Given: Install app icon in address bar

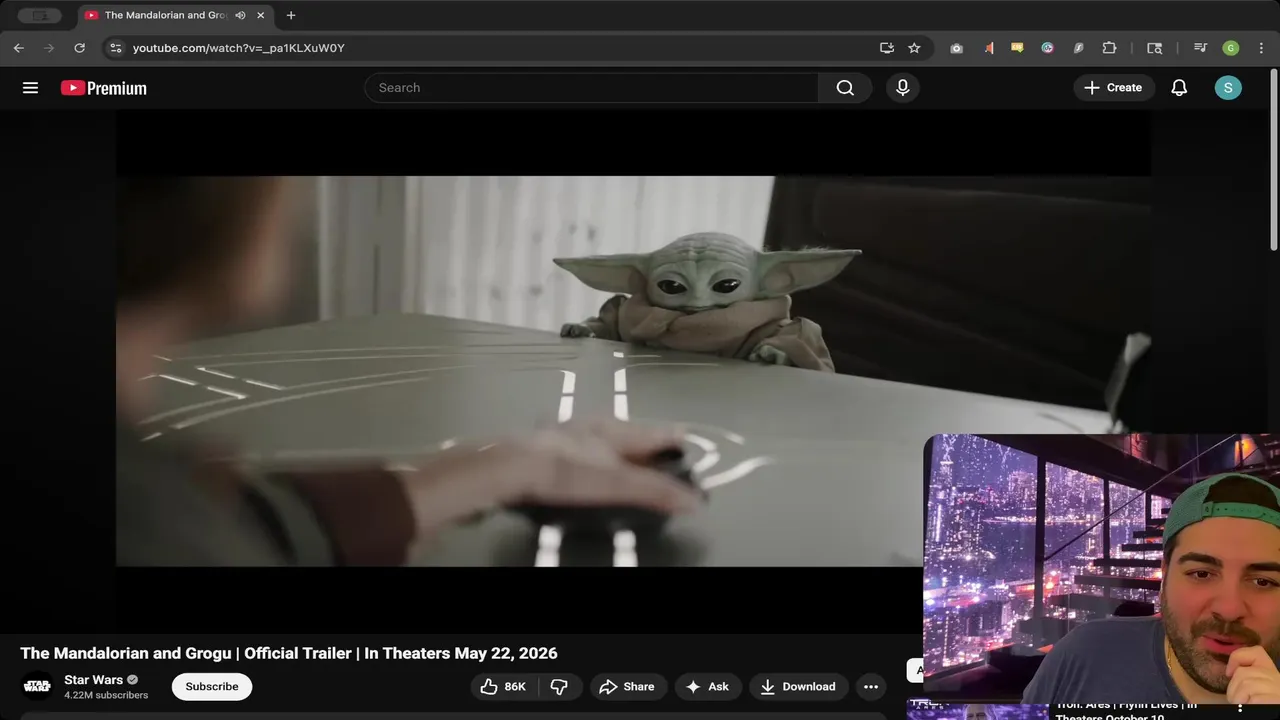Looking at the screenshot, I should (x=886, y=48).
